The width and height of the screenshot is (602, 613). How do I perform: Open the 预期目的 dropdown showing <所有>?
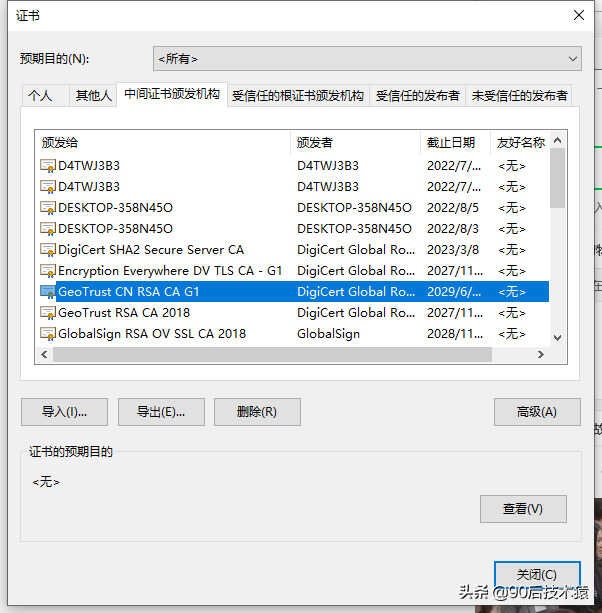367,59
